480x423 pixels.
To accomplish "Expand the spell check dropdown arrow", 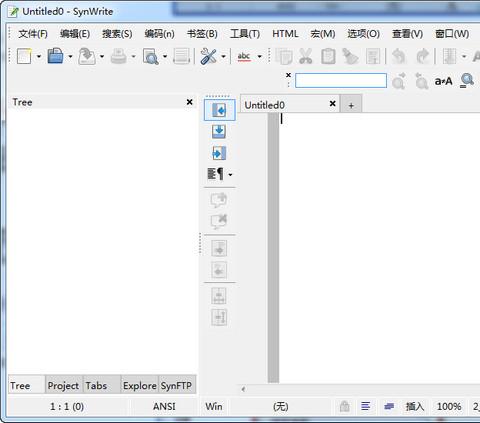I will pos(259,57).
